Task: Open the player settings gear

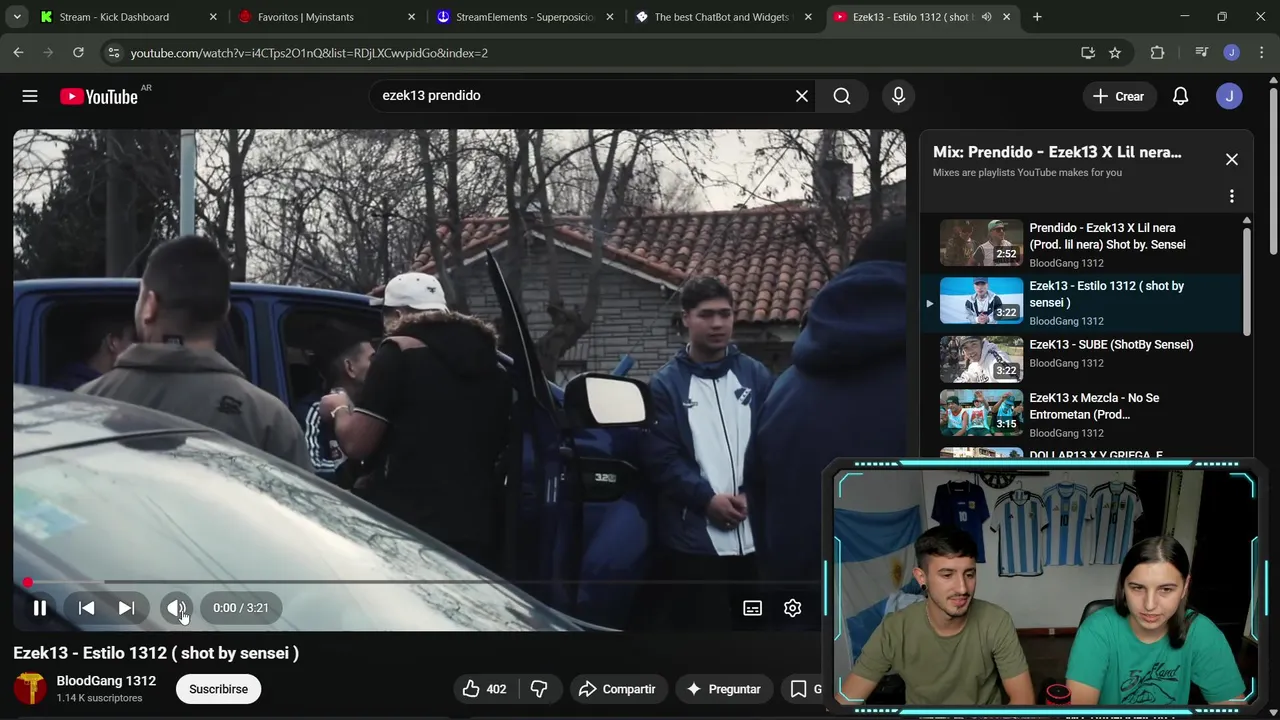Action: point(792,608)
